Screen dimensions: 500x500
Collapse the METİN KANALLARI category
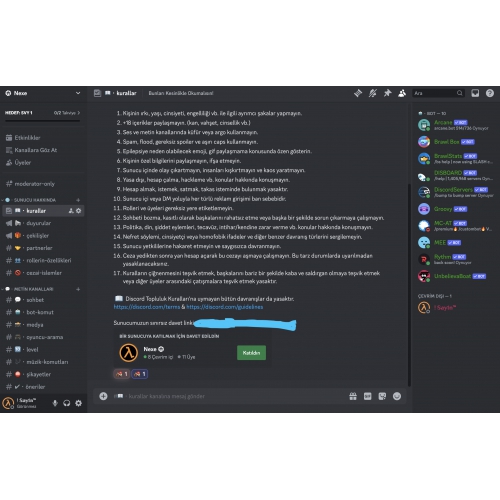33,289
